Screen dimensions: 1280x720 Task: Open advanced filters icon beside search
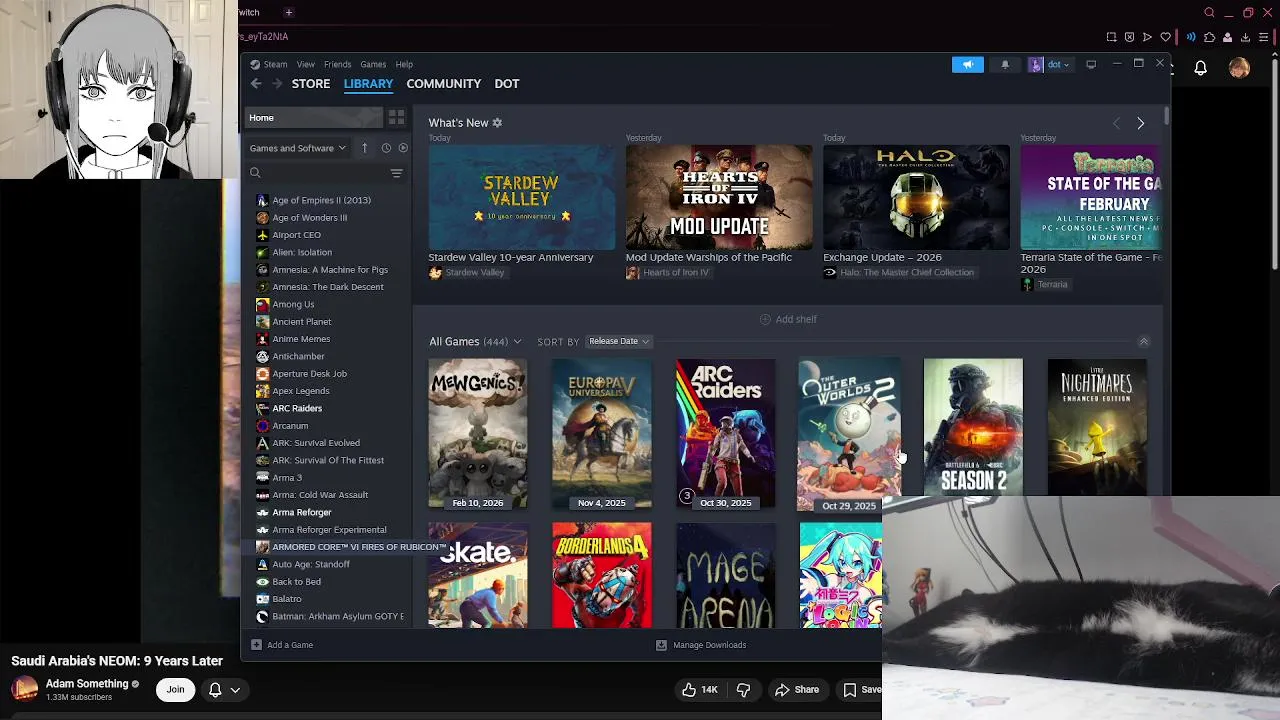tap(396, 173)
